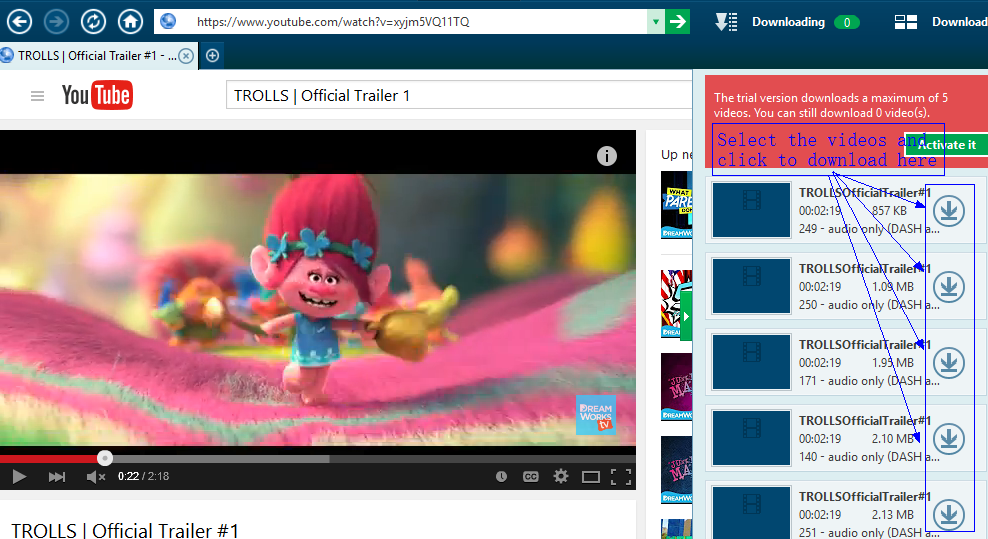The image size is (988, 539).
Task: Open the third Up next video thumbnail
Action: [677, 386]
